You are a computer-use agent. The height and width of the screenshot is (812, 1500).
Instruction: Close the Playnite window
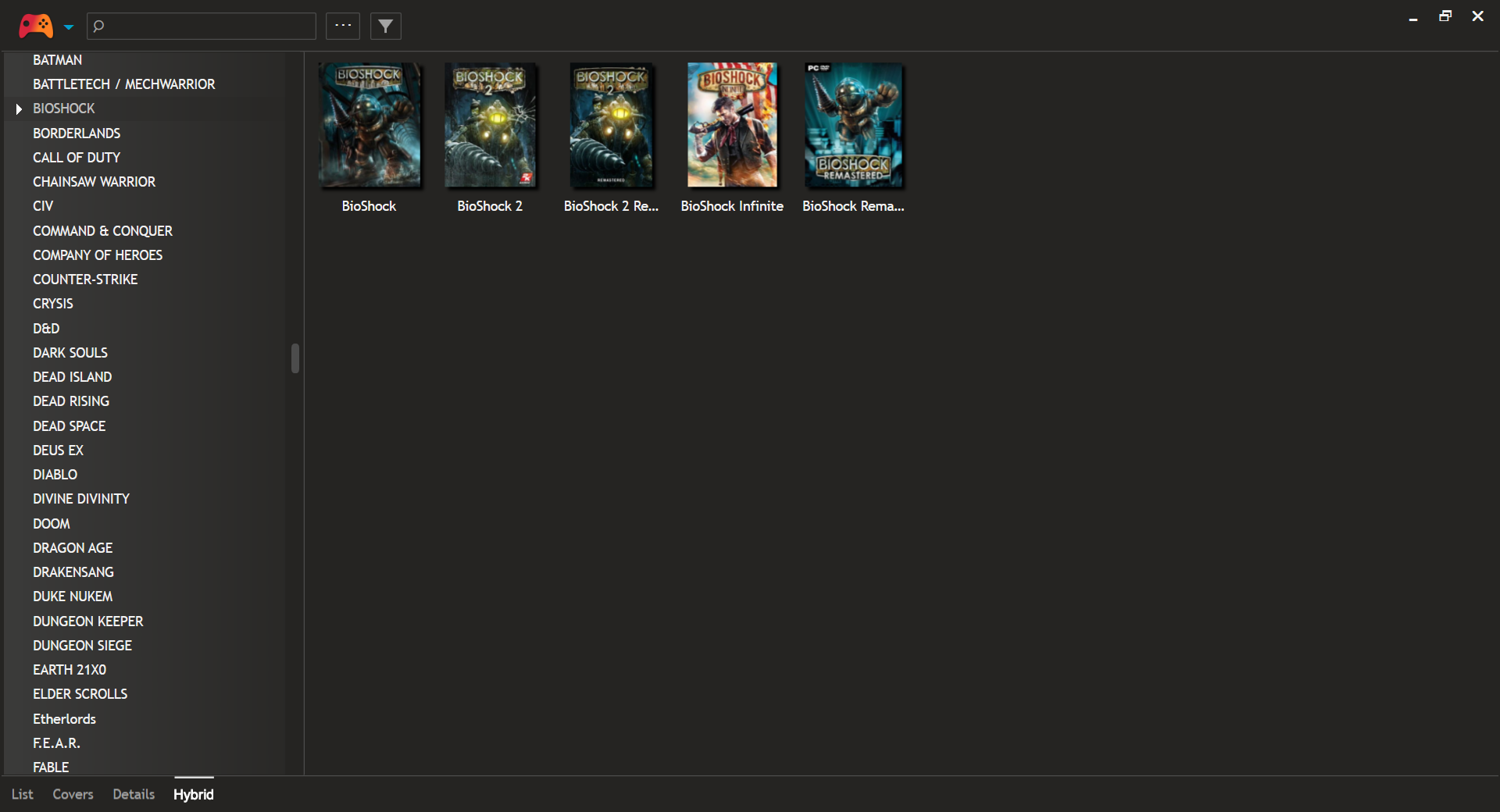(x=1477, y=16)
